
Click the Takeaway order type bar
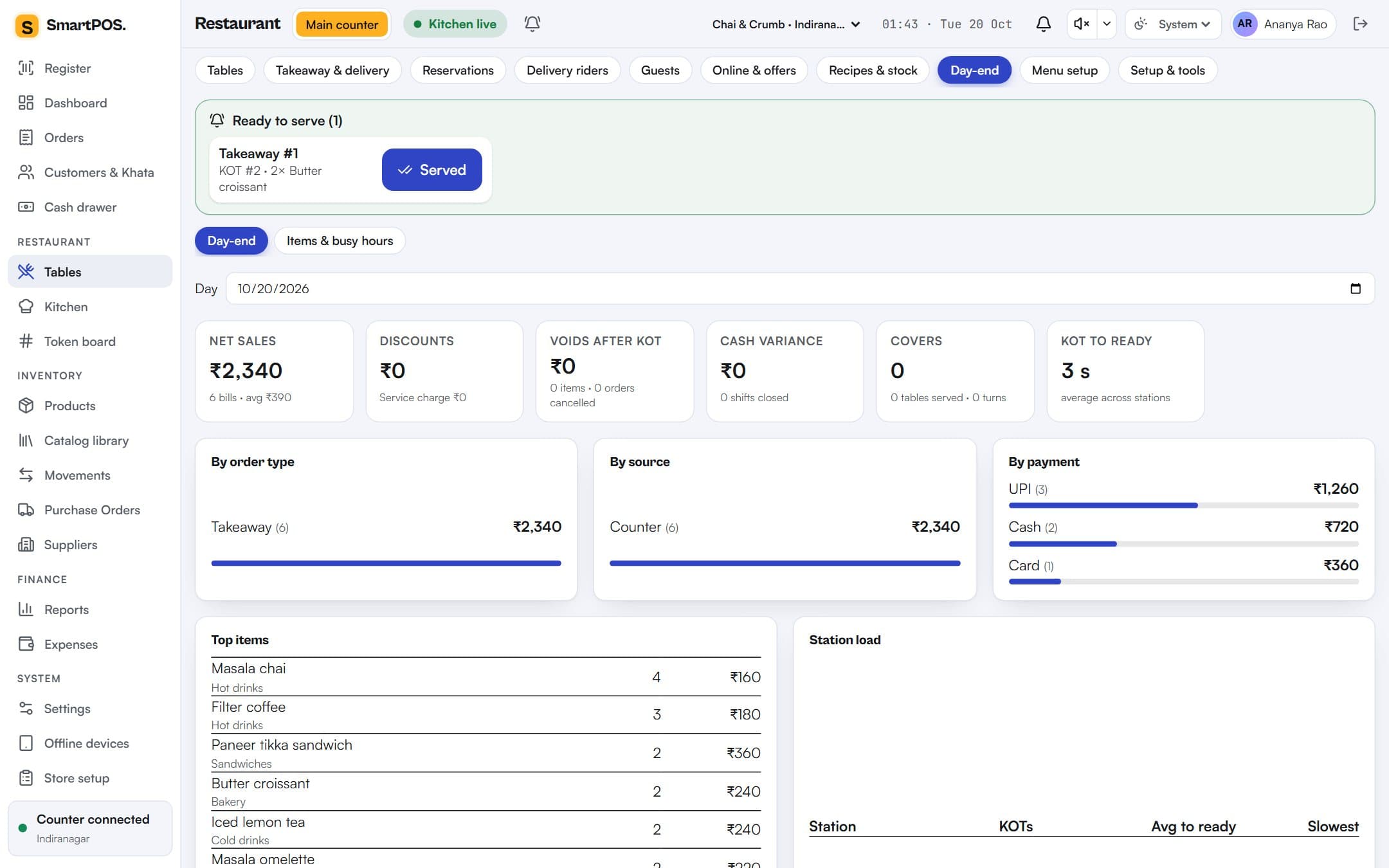(386, 563)
